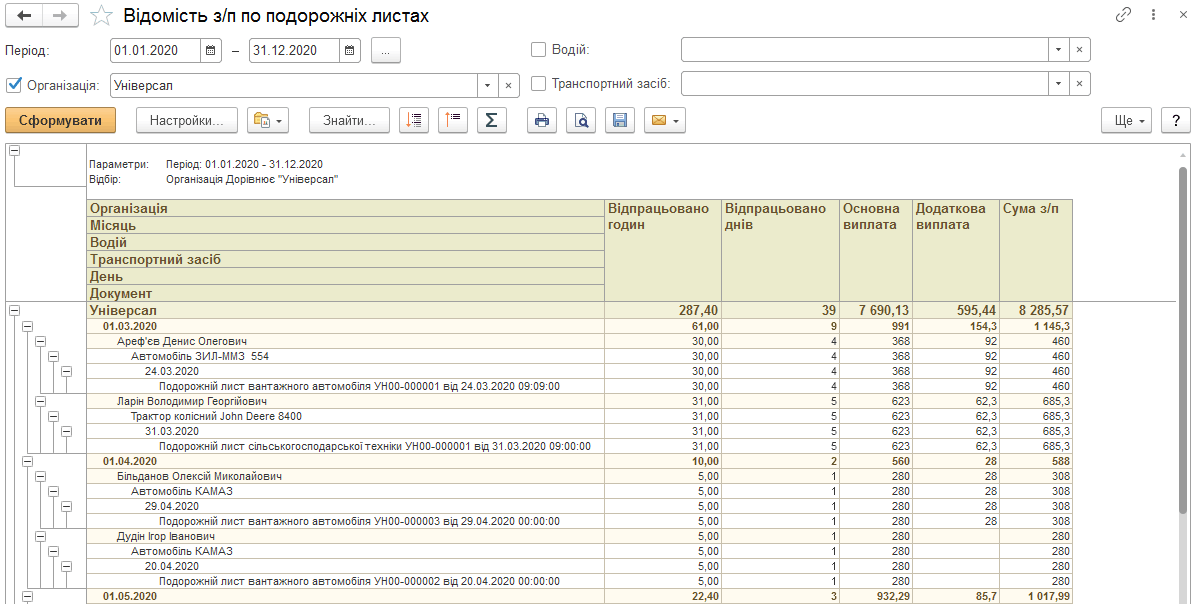Viewport: 1200px width, 604px height.
Task: Open calendar picker for start date 01.01.2020
Action: pyautogui.click(x=211, y=50)
